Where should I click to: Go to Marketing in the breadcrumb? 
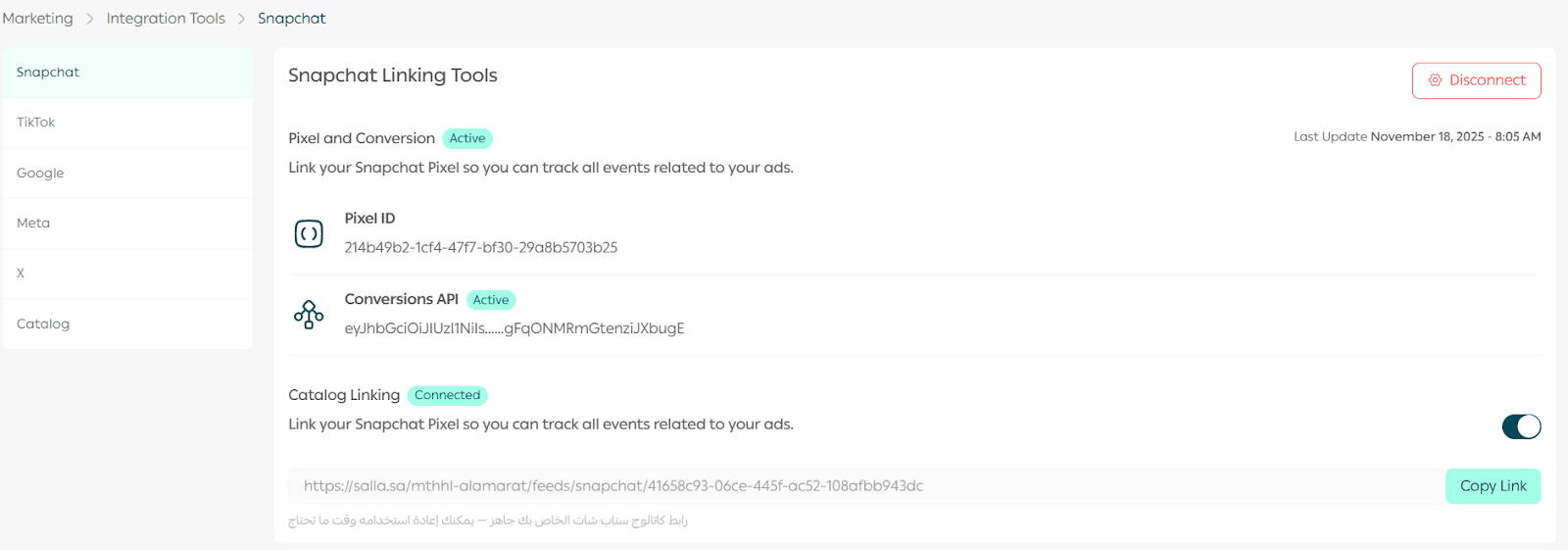[37, 19]
